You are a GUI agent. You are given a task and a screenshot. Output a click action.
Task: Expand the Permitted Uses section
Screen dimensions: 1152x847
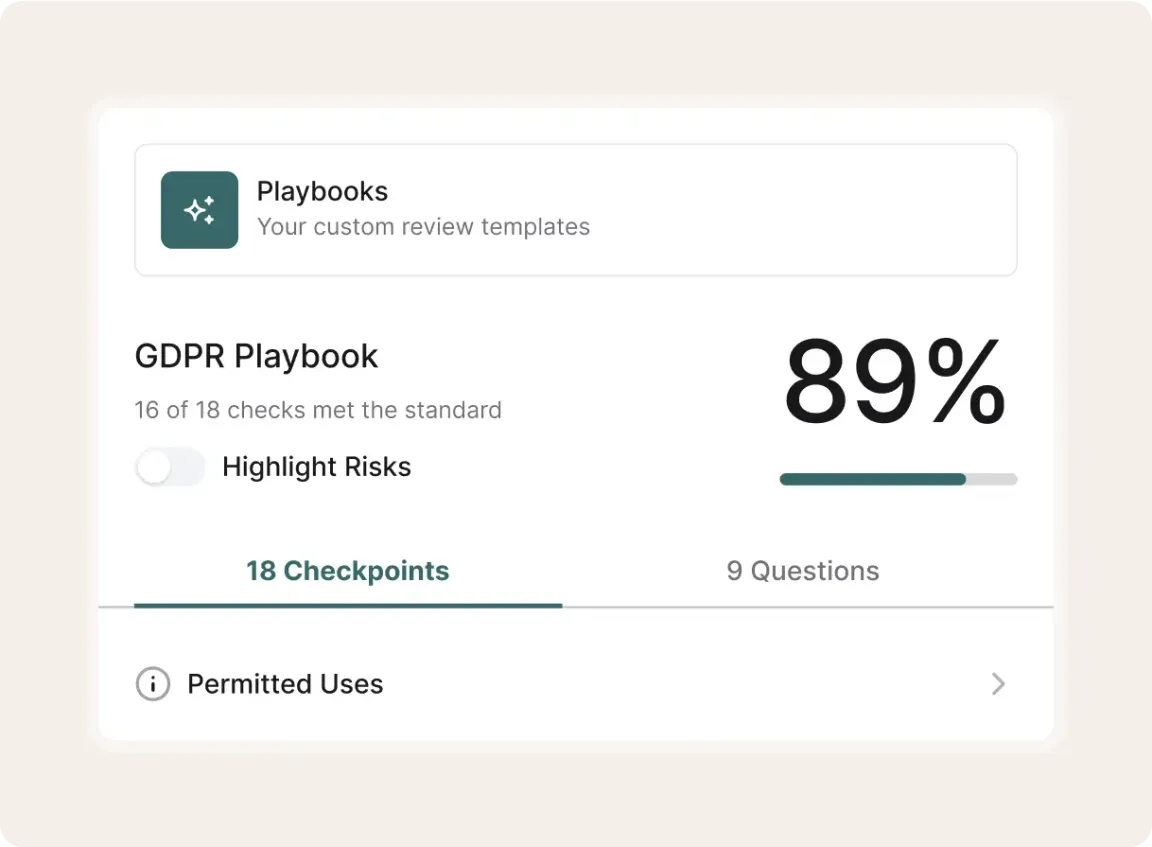(576, 684)
